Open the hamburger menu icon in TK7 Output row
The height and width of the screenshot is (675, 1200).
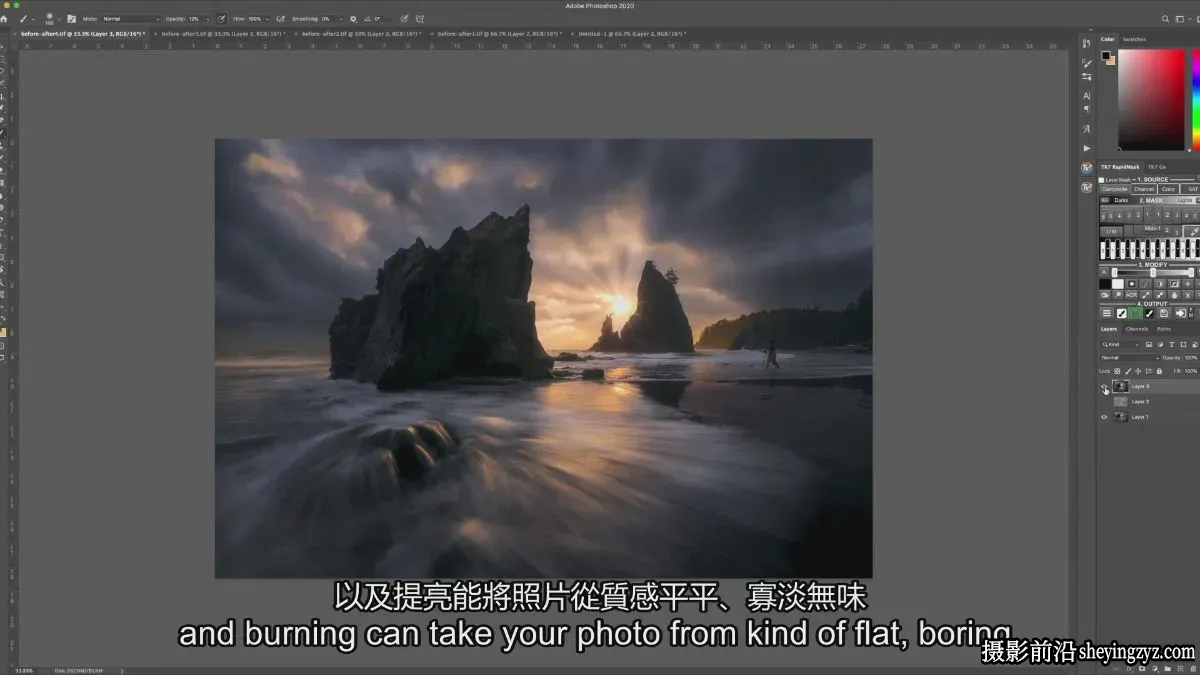pos(1107,314)
